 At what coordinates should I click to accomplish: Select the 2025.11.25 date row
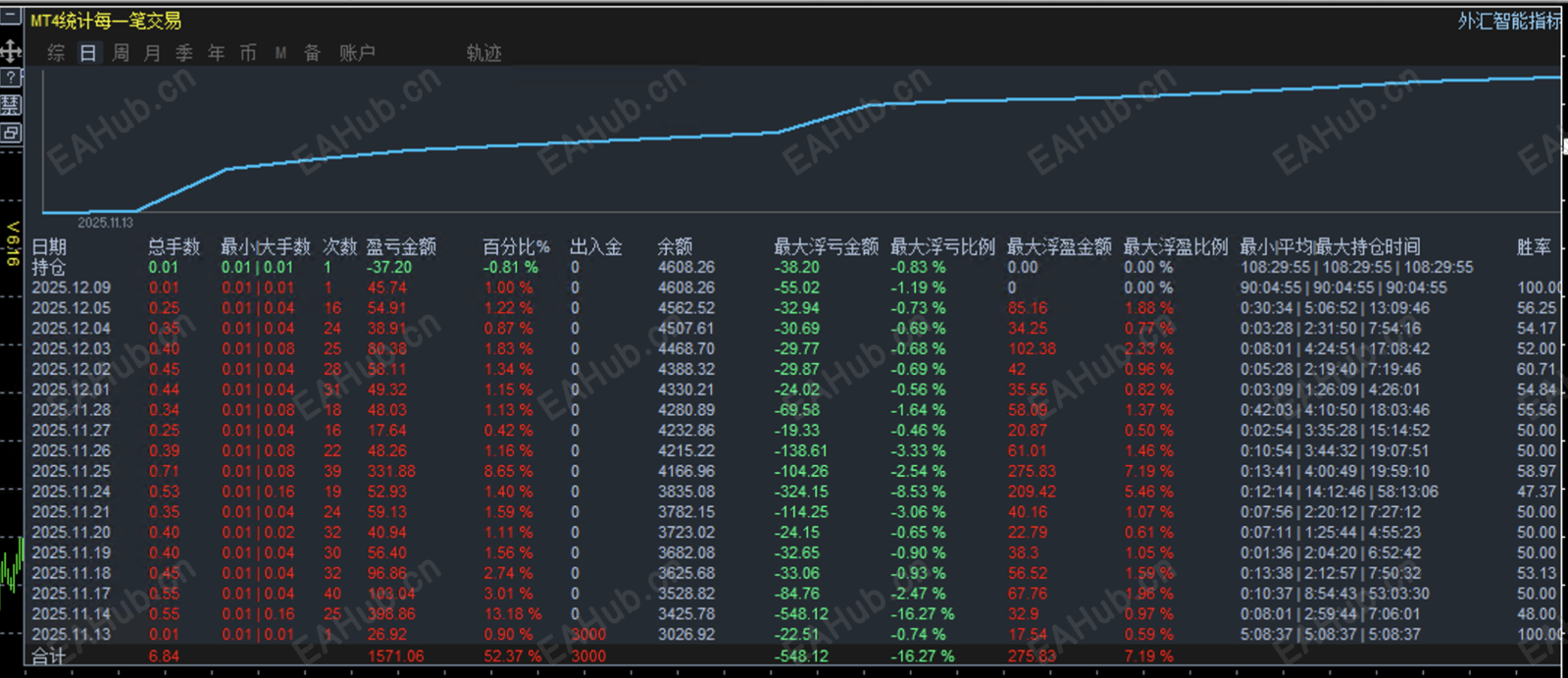pos(71,471)
